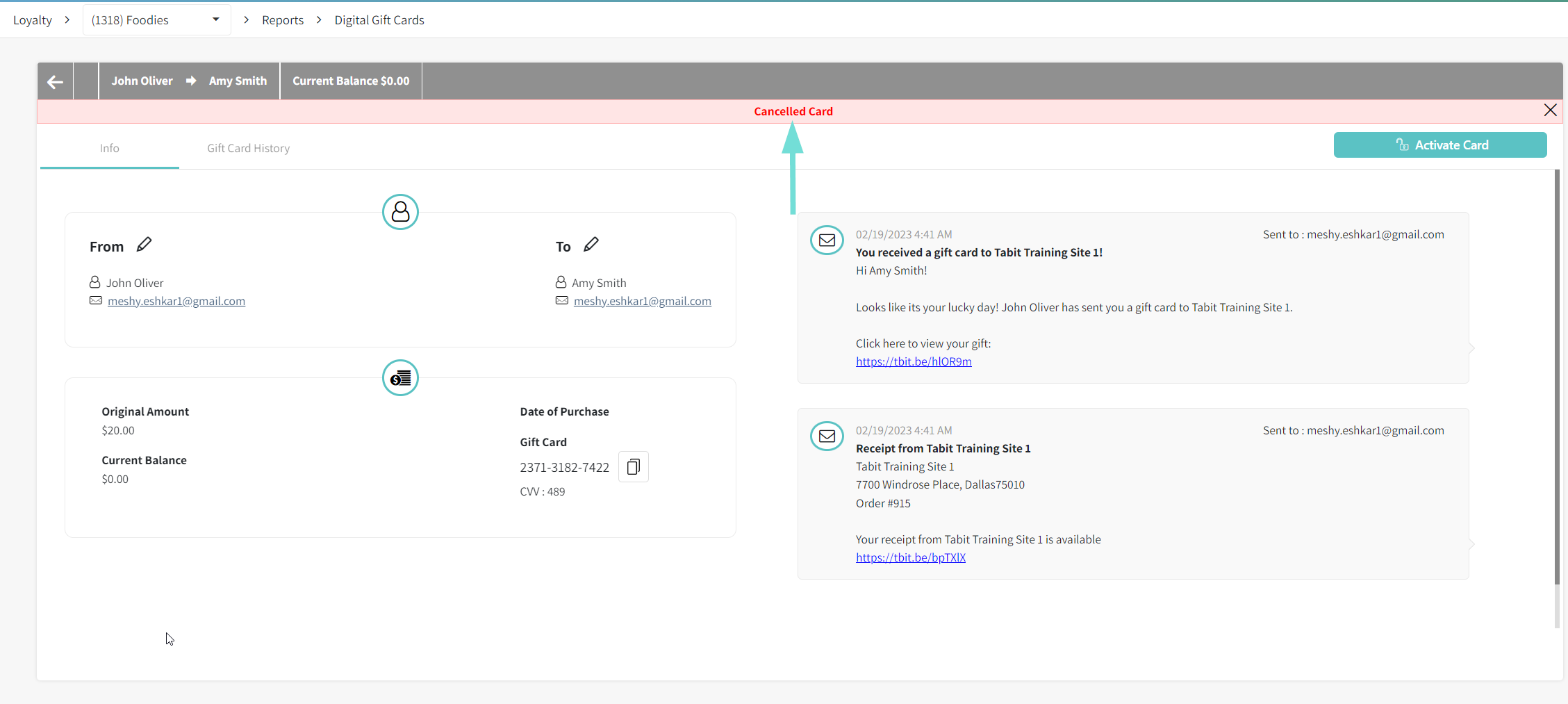Click gift card number 2371-3182-7422
Viewport: 1568px width, 704px height.
[x=565, y=467]
